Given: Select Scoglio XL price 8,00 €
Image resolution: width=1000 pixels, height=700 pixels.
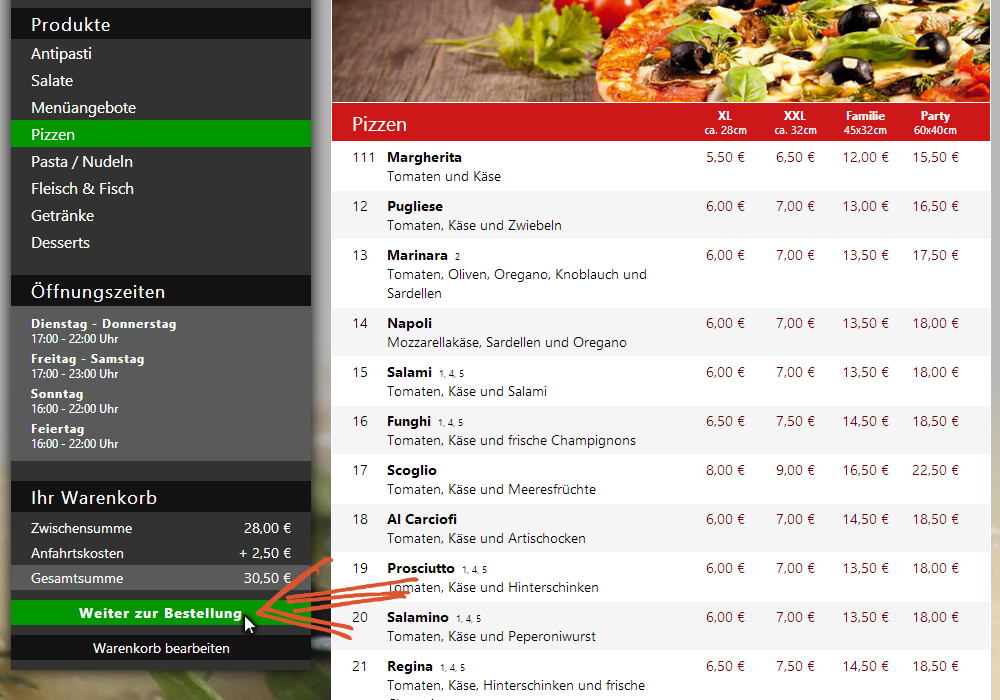Looking at the screenshot, I should (x=725, y=471).
